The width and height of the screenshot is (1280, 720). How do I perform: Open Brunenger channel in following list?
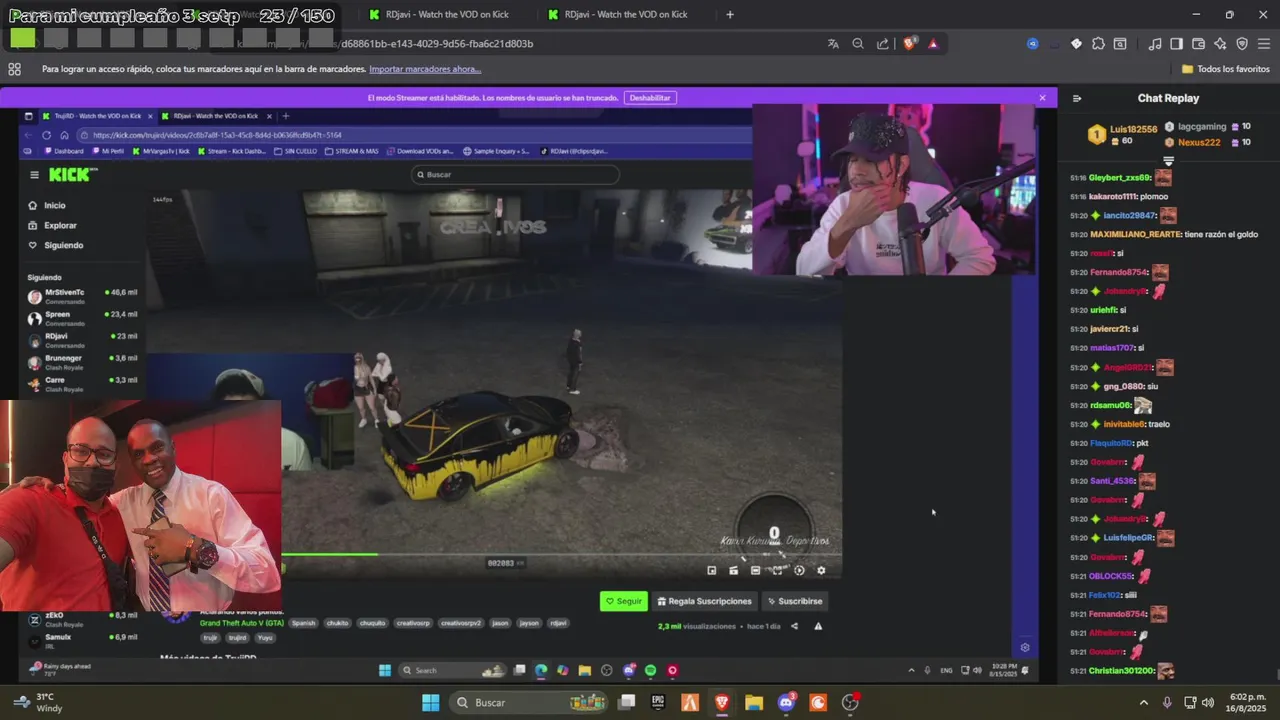coord(83,362)
